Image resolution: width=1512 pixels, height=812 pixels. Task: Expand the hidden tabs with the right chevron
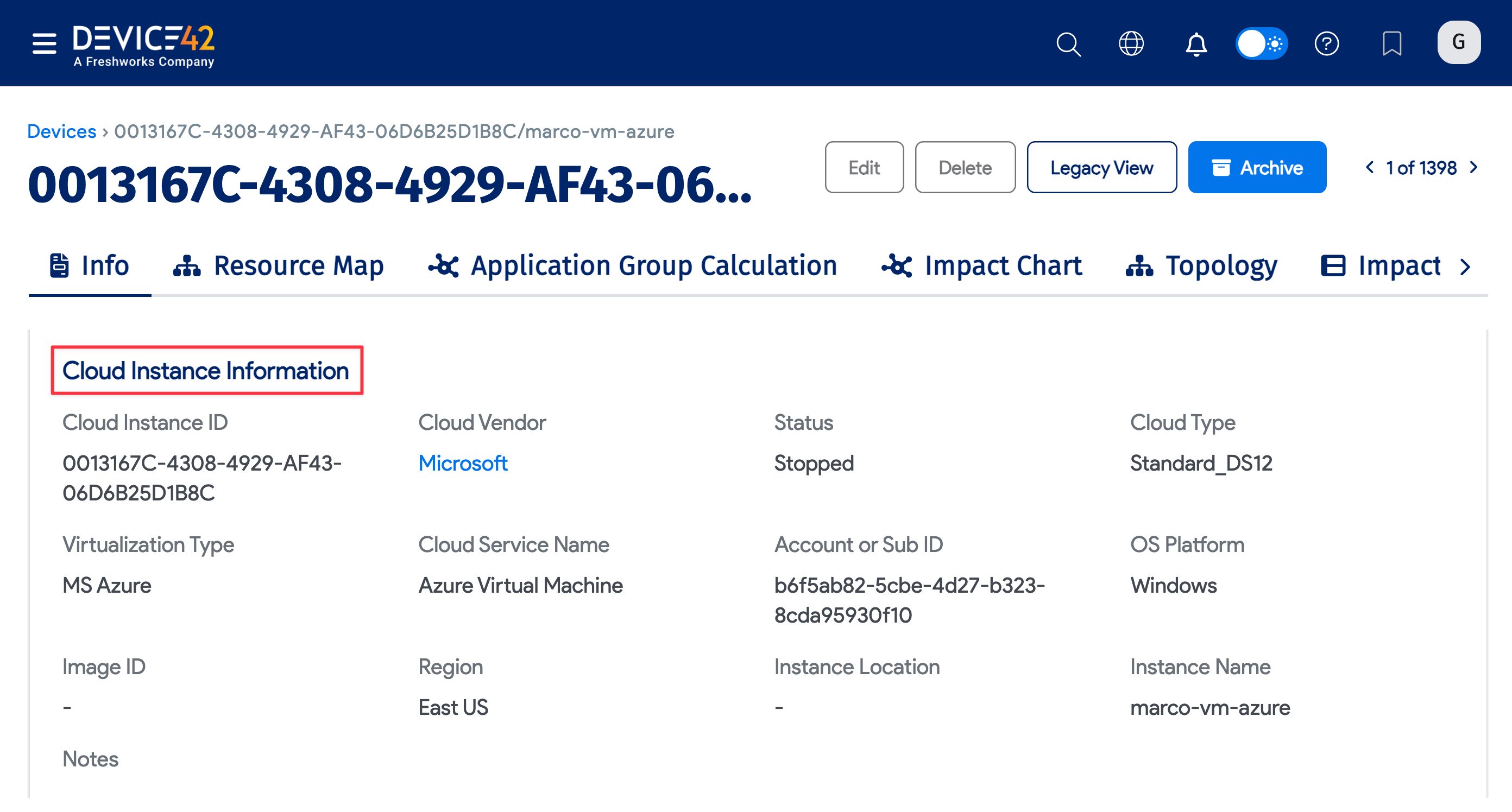1465,266
